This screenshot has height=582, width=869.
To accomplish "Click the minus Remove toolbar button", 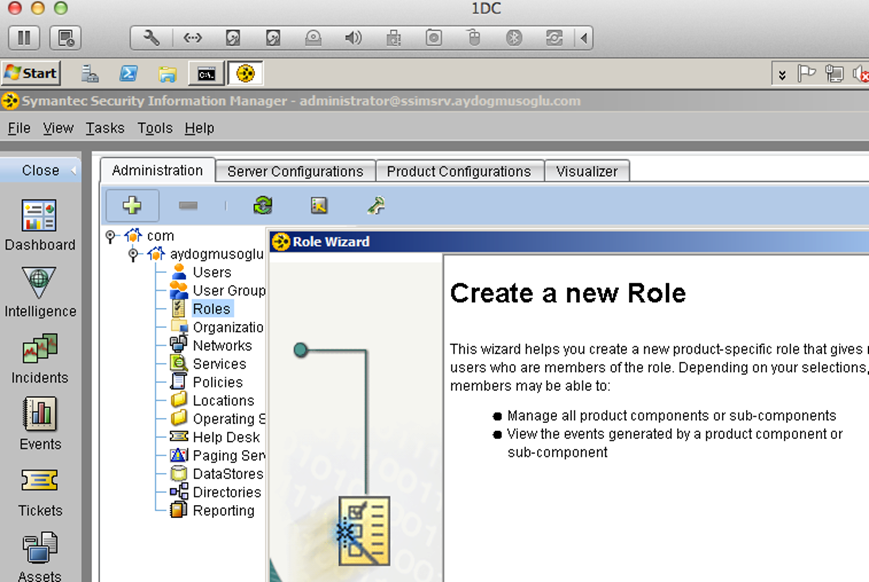I will click(188, 206).
